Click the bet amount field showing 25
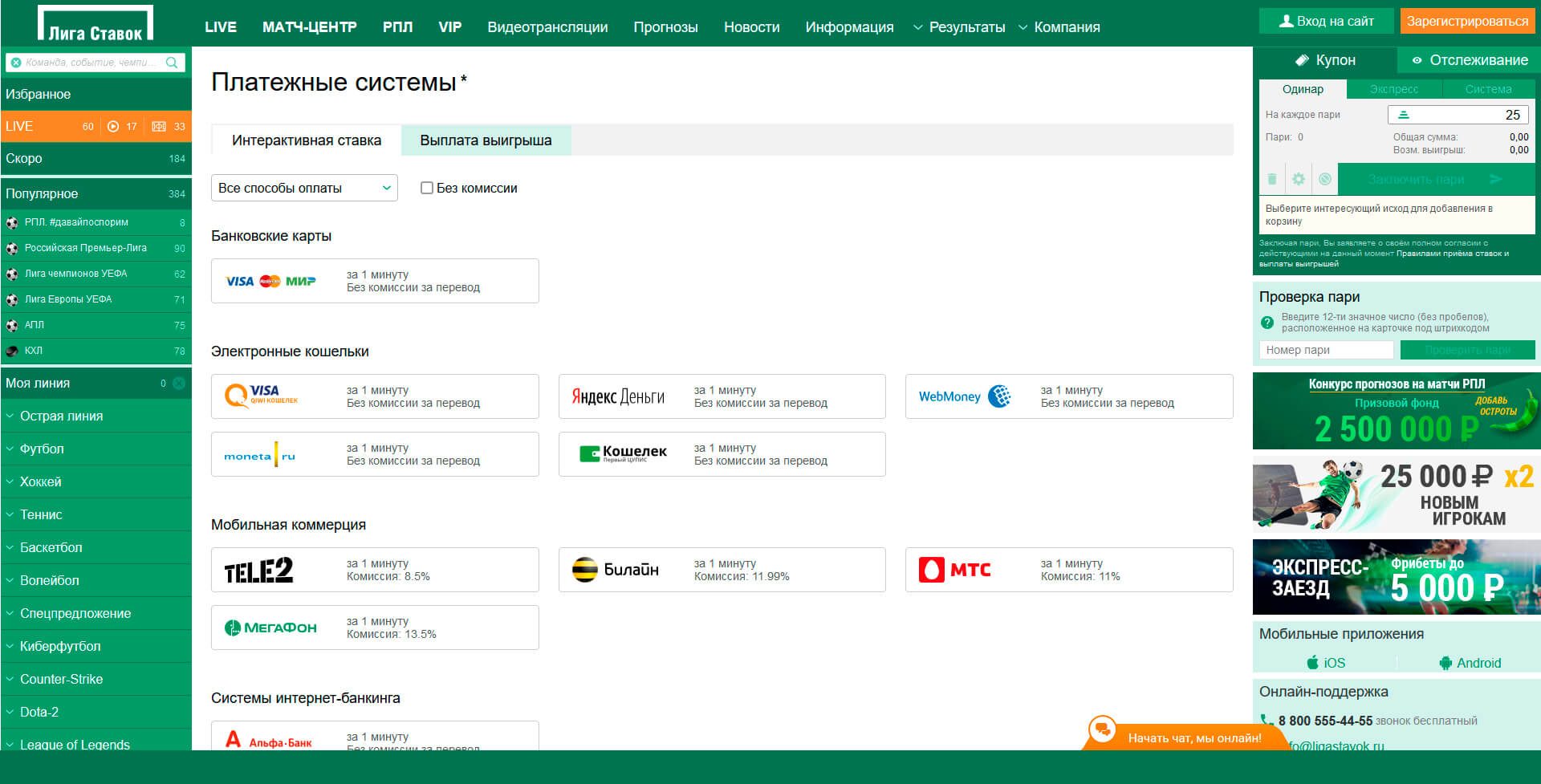Image resolution: width=1541 pixels, height=784 pixels. 1458,115
